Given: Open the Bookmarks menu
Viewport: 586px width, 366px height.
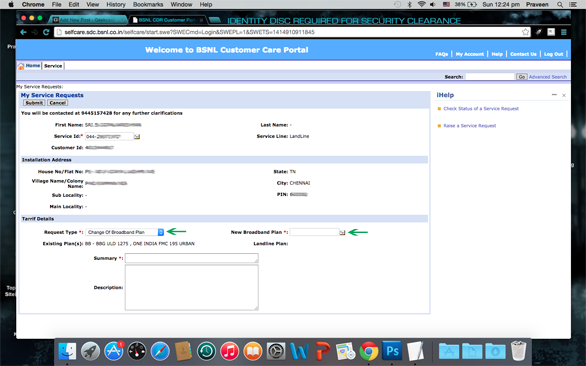Looking at the screenshot, I should click(148, 4).
